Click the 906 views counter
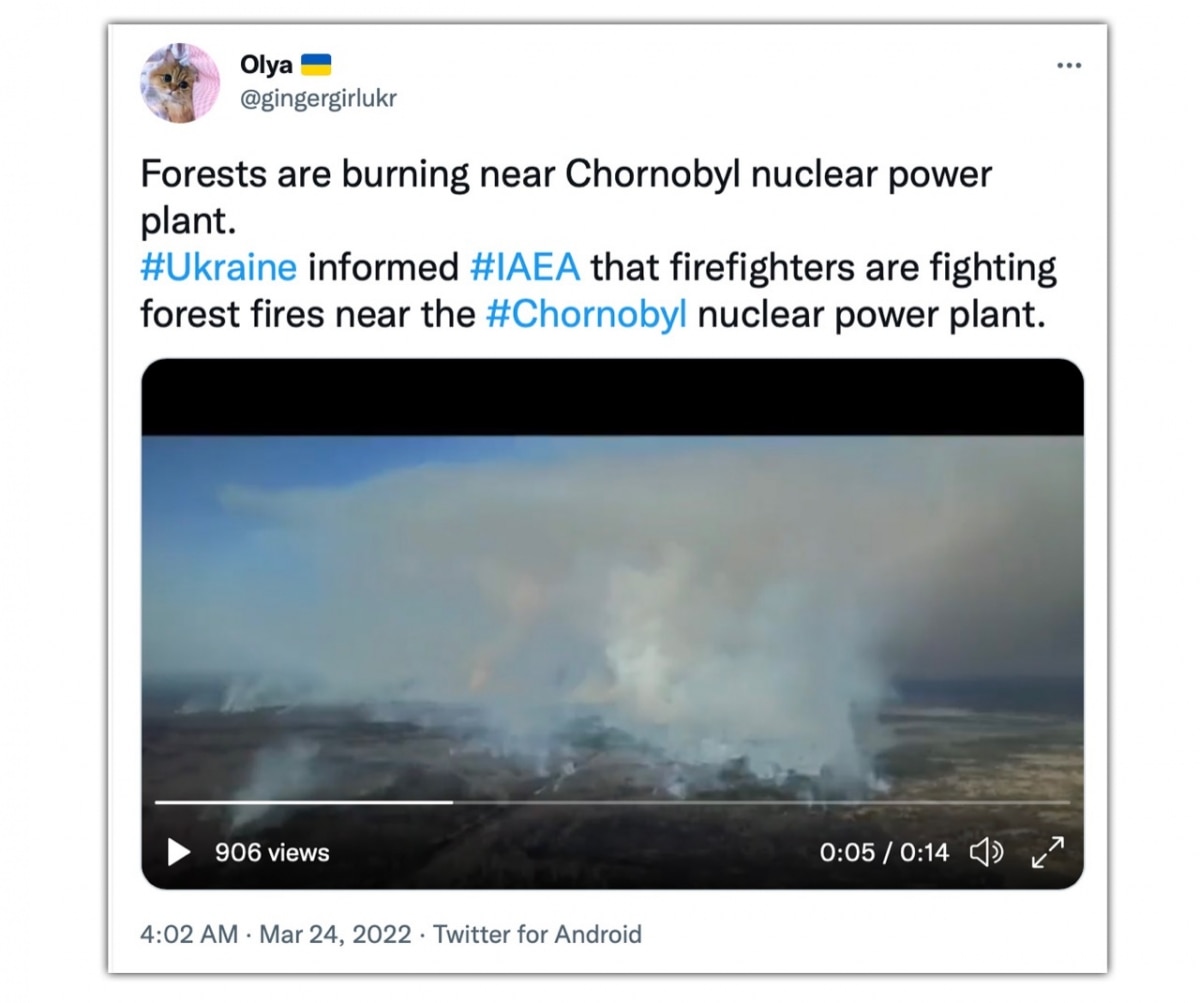The height and width of the screenshot is (1003, 1200). 272,852
